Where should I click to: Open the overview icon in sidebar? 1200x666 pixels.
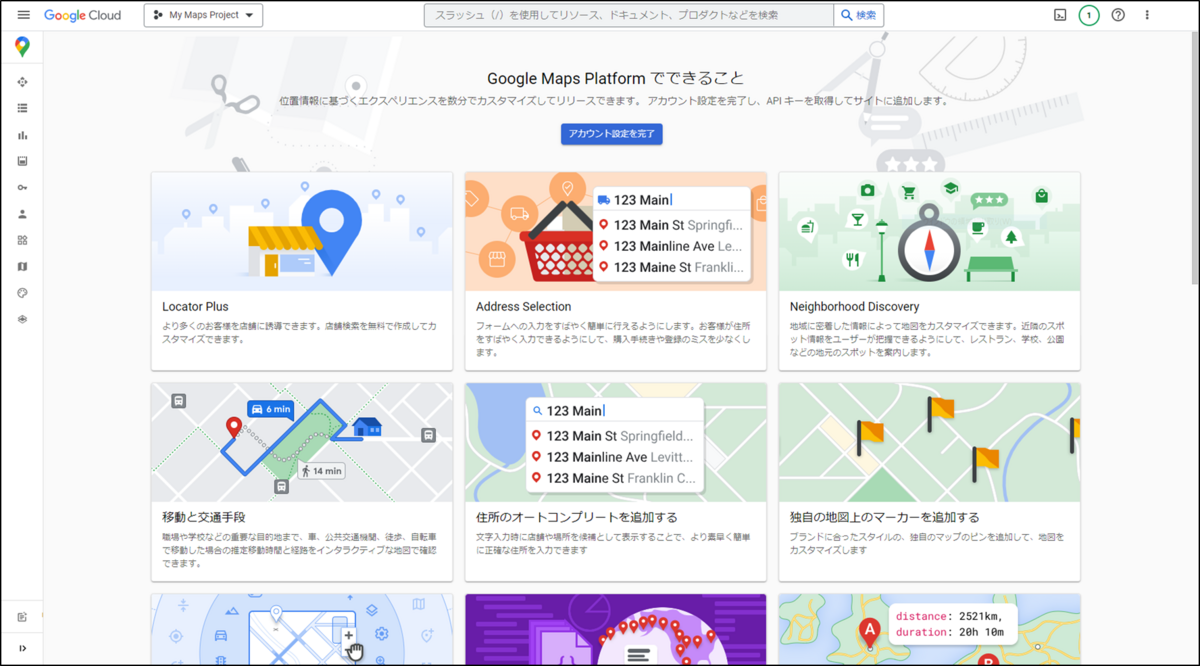[22, 82]
